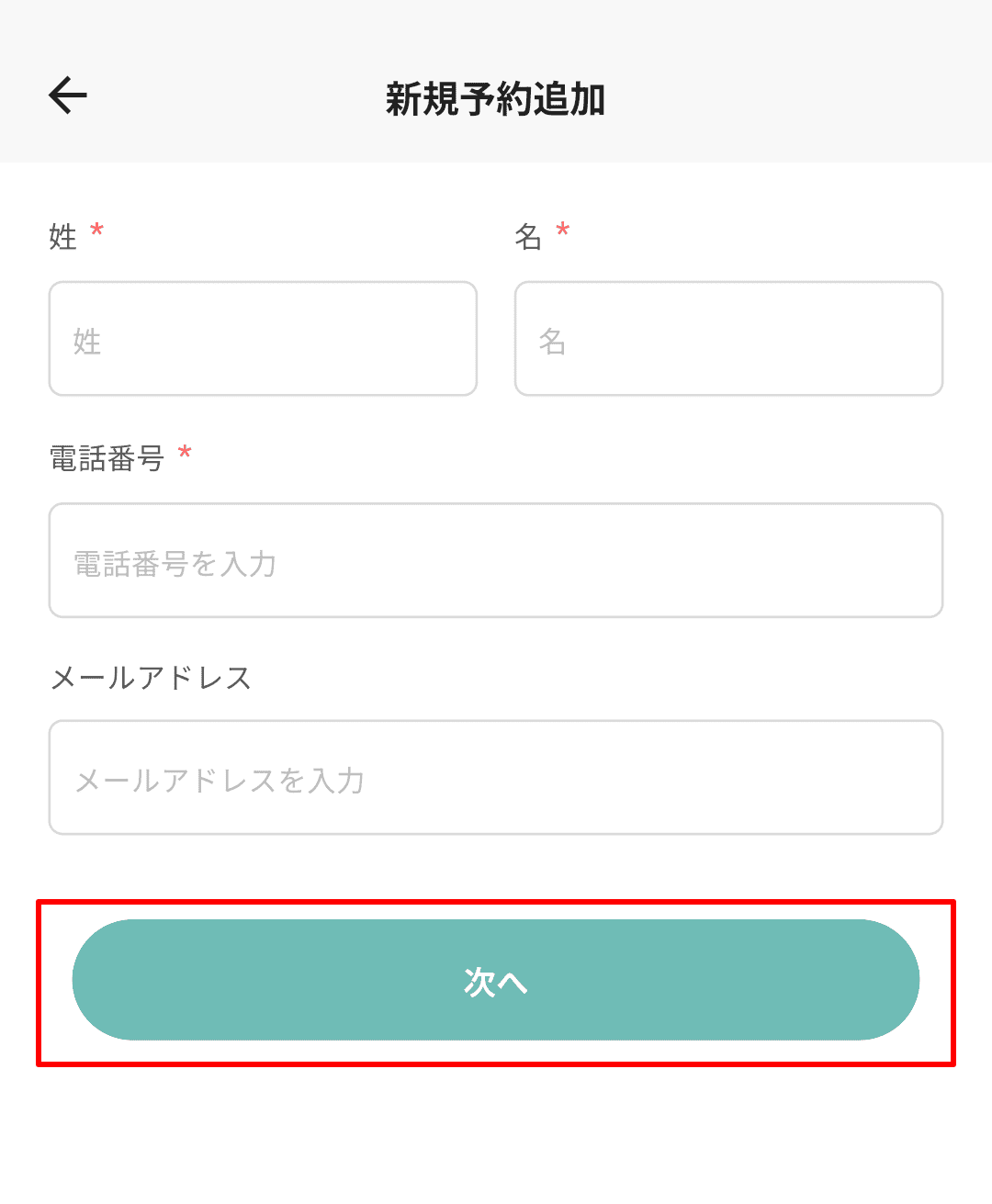The image size is (992, 1204).
Task: Click the required asterisk beside 電話番号 label
Action: [x=185, y=453]
